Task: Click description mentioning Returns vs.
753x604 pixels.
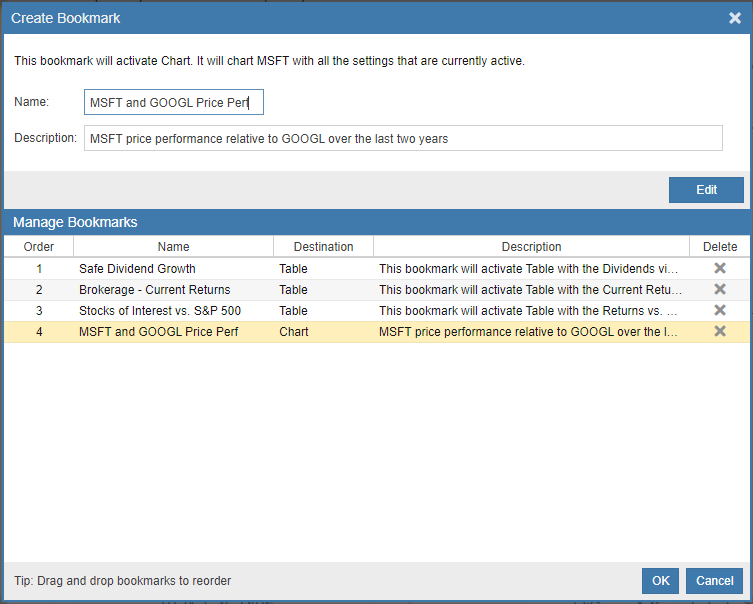Action: click(528, 311)
